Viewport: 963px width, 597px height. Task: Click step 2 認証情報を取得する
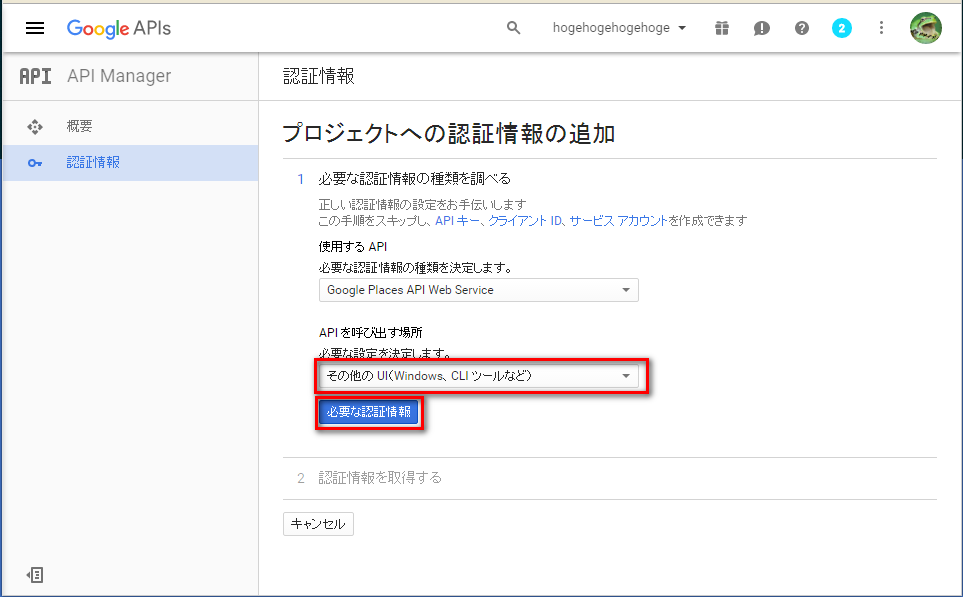[380, 478]
